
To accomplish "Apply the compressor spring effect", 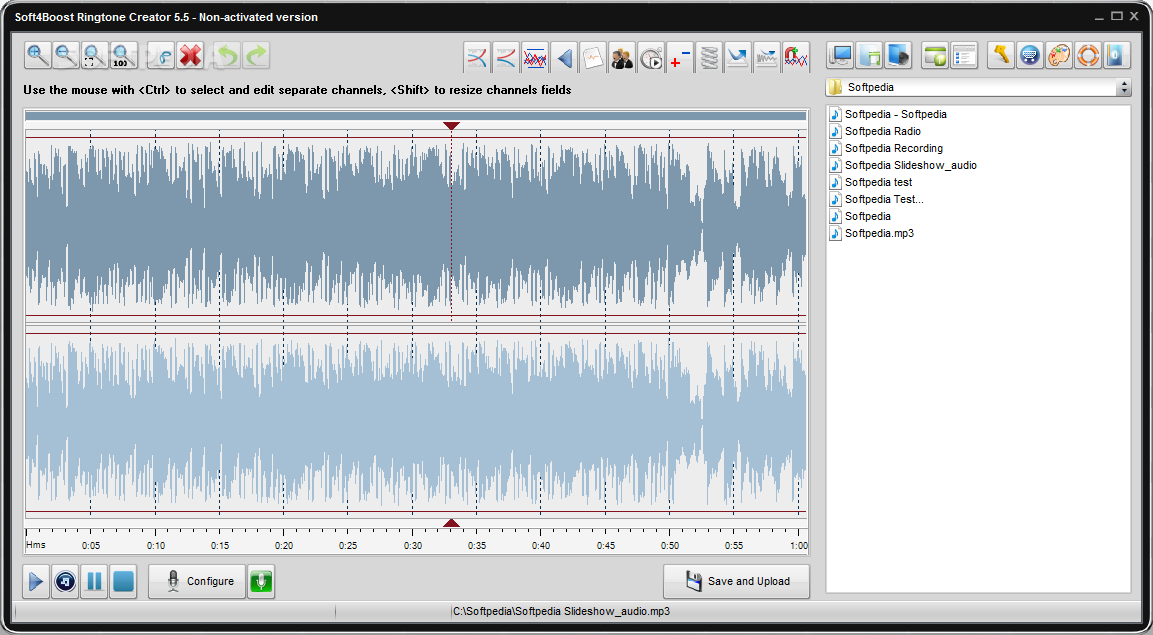I will click(x=709, y=57).
